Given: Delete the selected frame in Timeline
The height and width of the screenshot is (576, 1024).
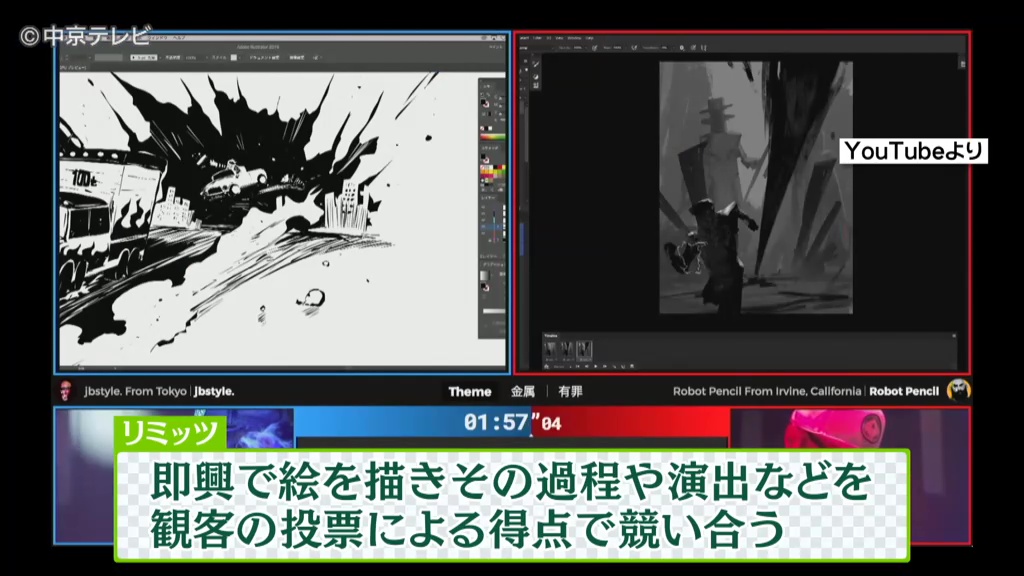Looking at the screenshot, I should point(632,366).
